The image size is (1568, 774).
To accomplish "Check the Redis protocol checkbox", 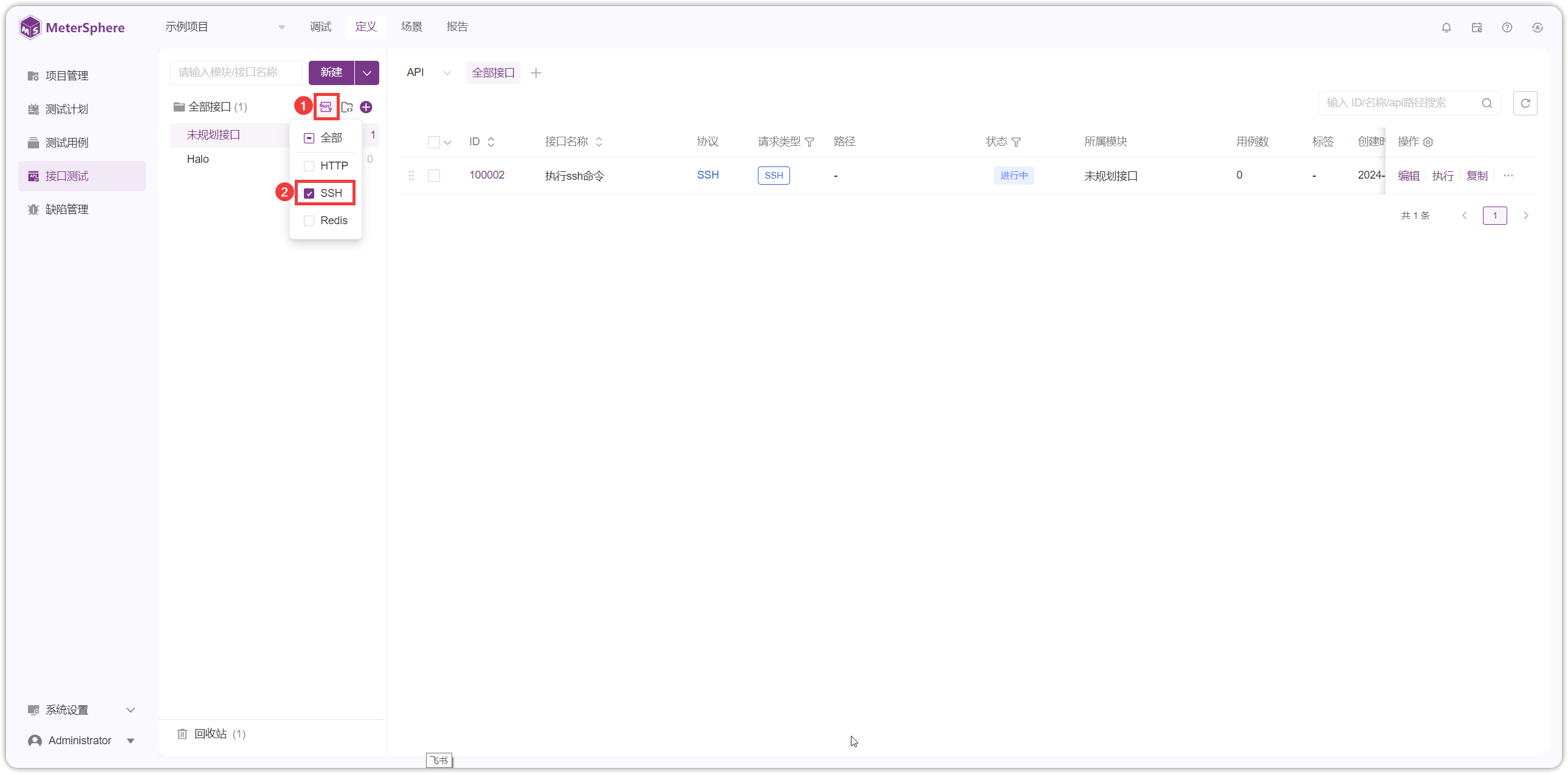I will [309, 221].
